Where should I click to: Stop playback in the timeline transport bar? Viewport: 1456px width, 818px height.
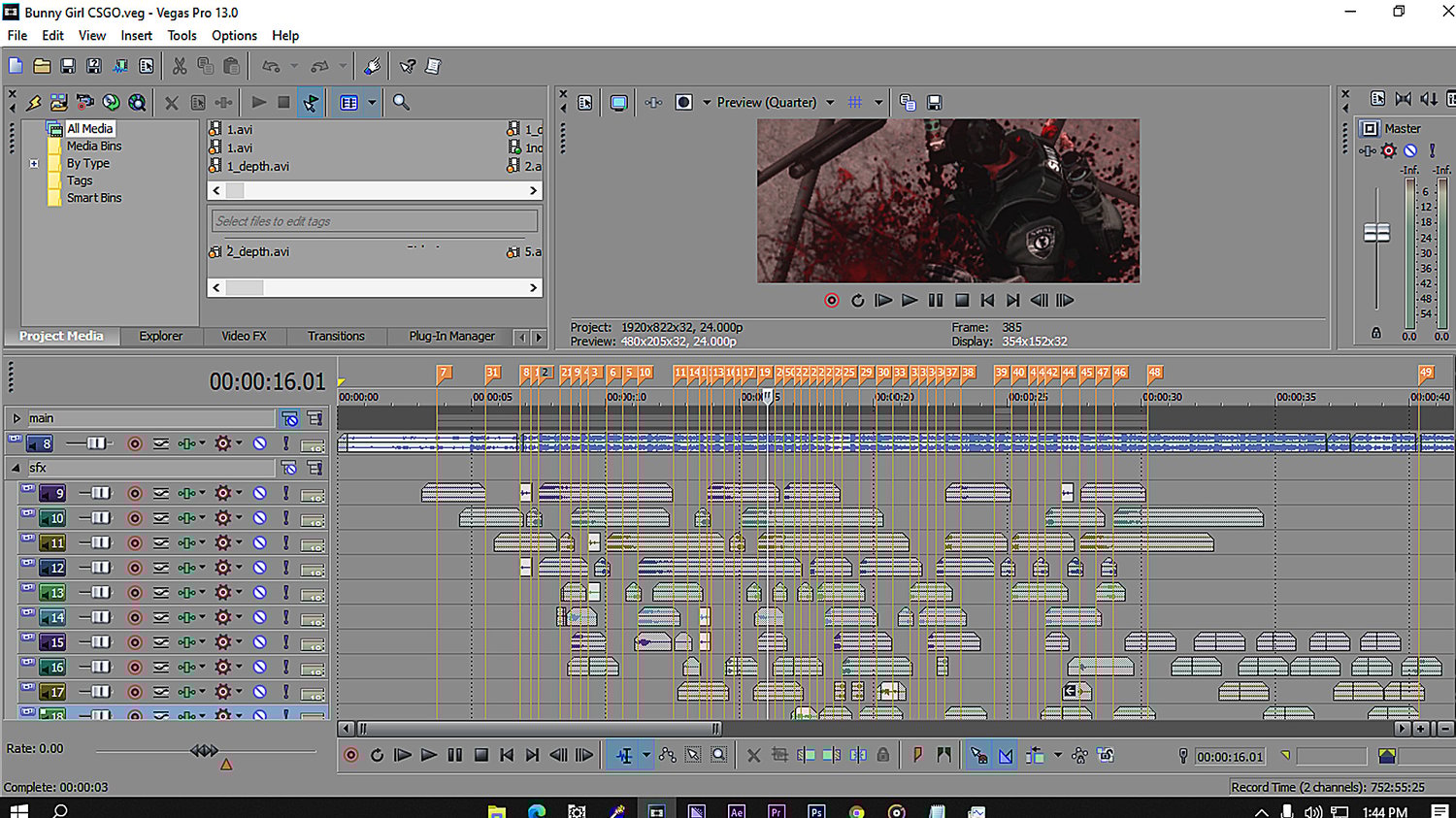coord(480,755)
